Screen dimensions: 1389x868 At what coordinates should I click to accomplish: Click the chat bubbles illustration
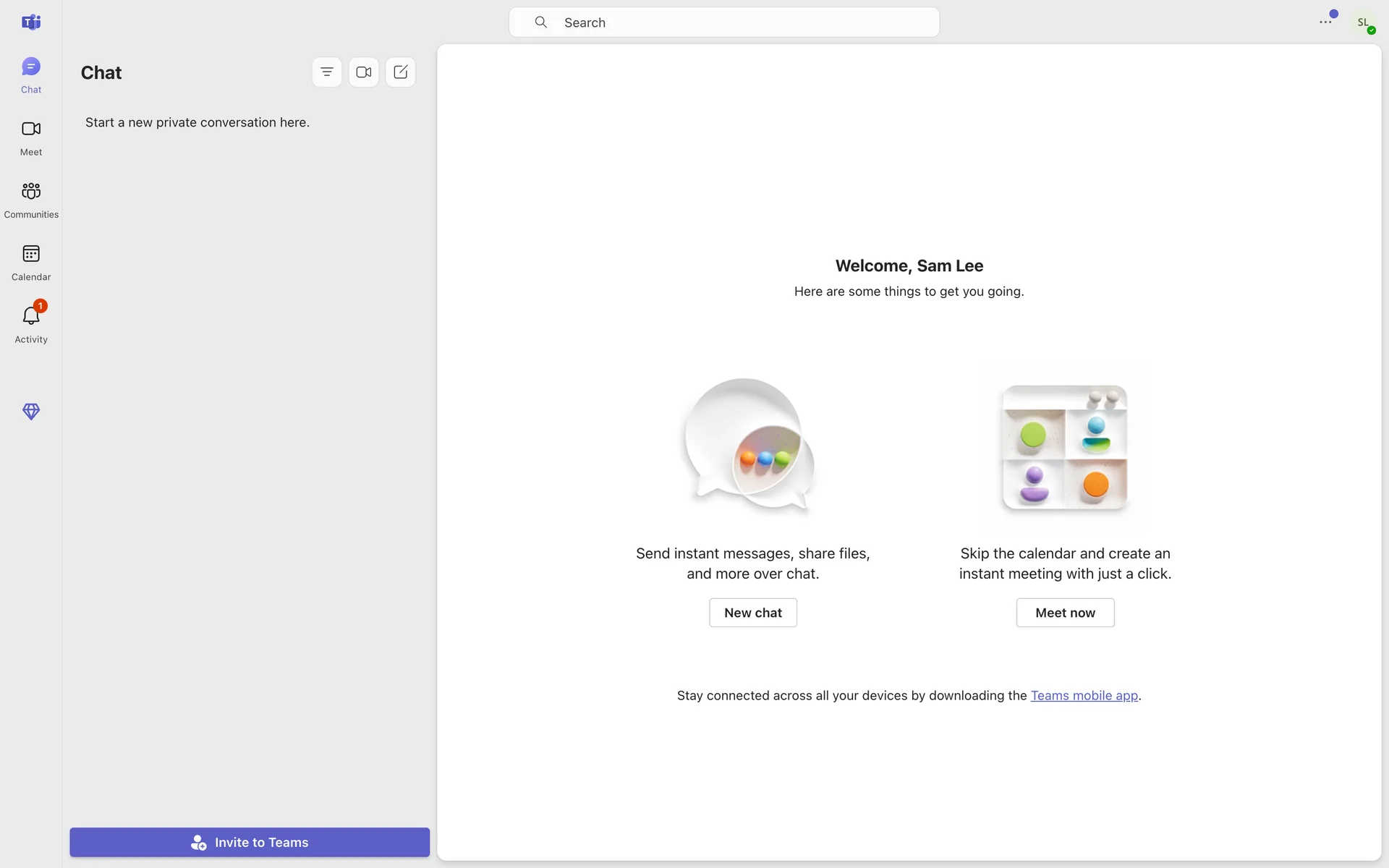point(751,445)
